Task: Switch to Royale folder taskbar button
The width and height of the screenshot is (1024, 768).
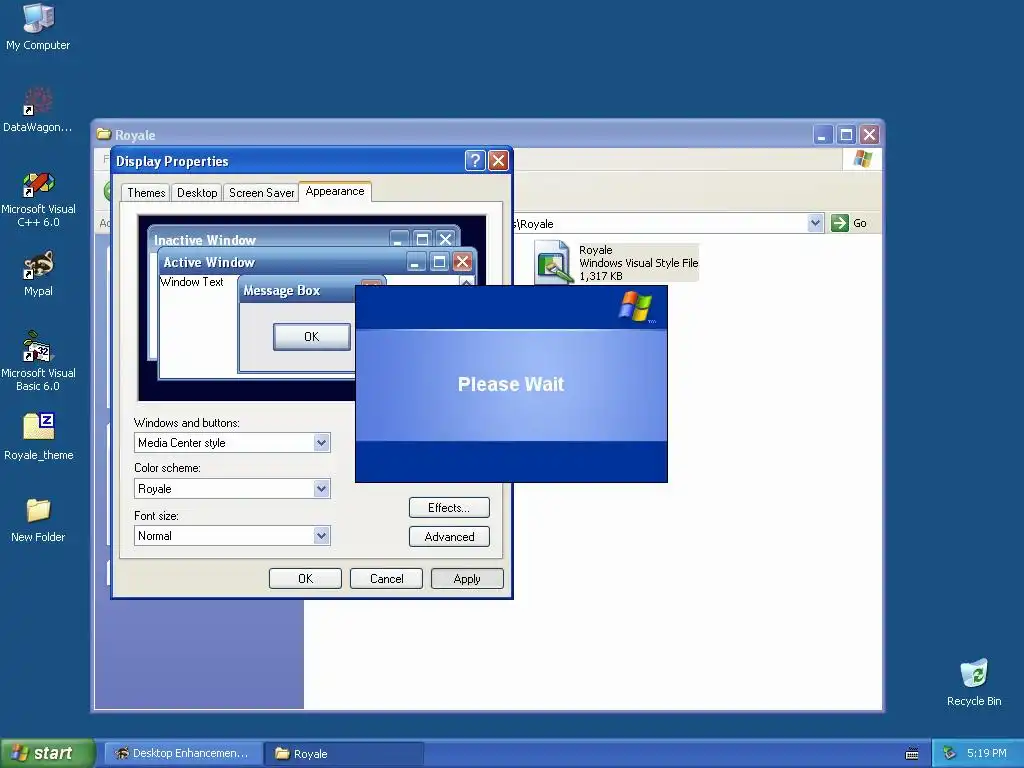Action: (344, 754)
